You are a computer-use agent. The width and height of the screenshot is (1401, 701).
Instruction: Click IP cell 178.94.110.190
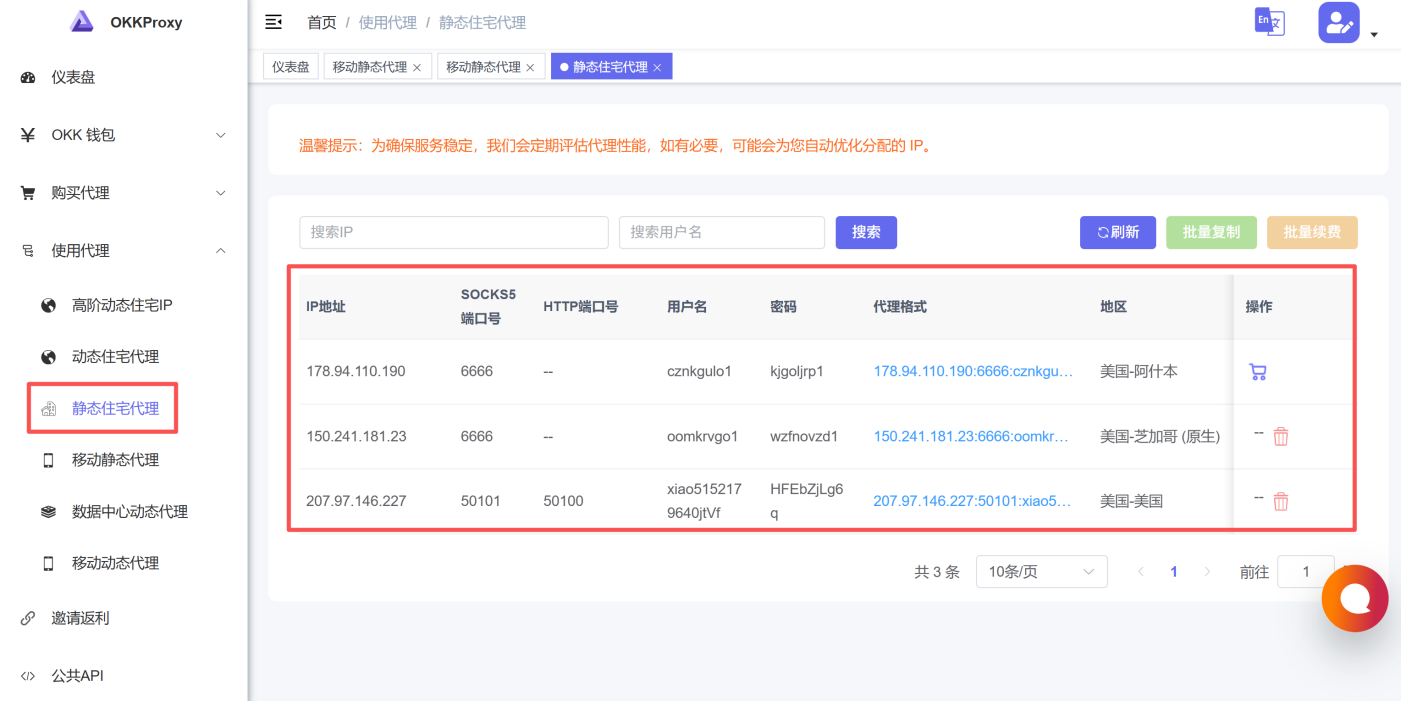point(356,372)
